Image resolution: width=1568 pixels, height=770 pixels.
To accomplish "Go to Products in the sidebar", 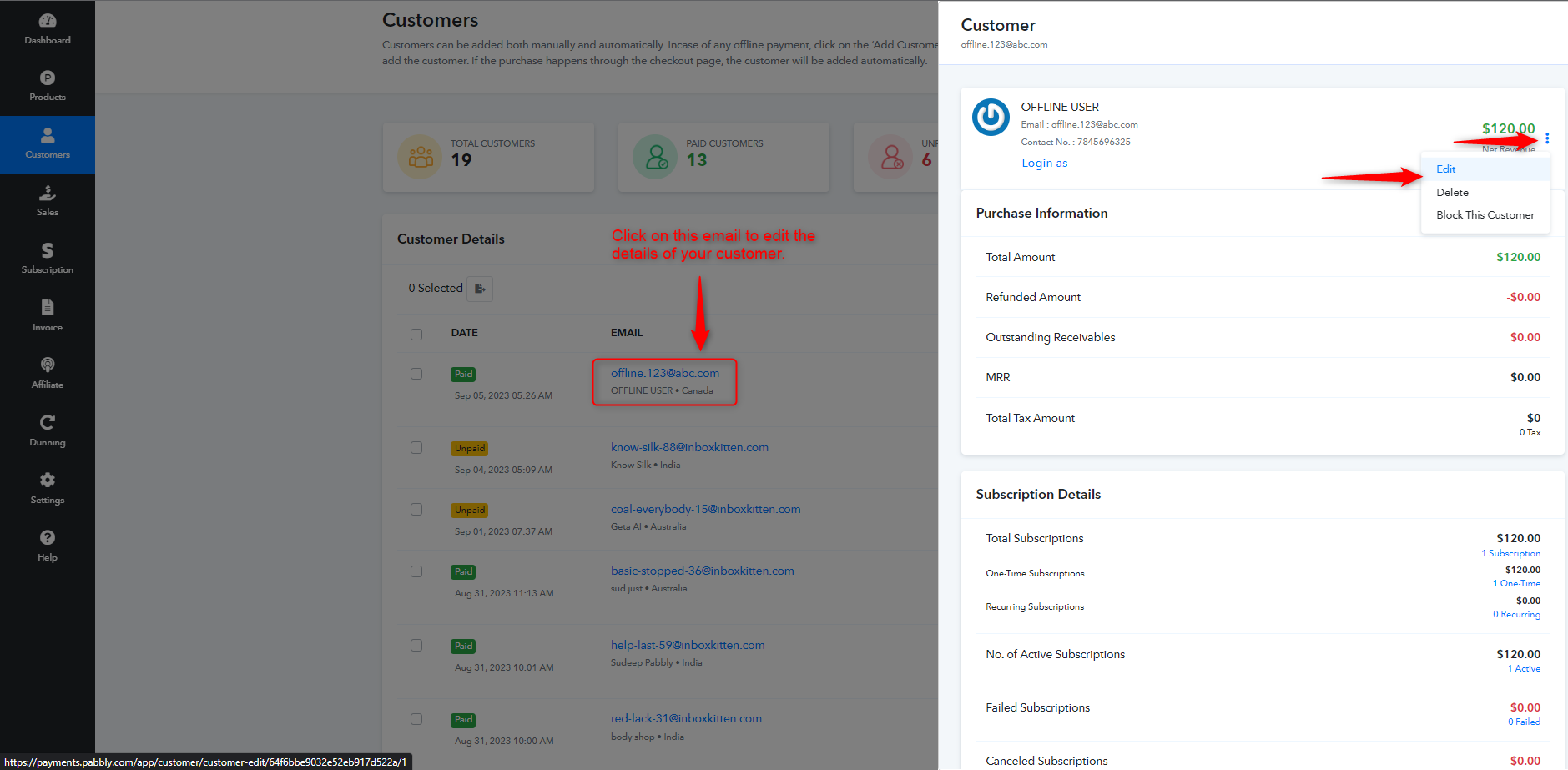I will tap(48, 86).
